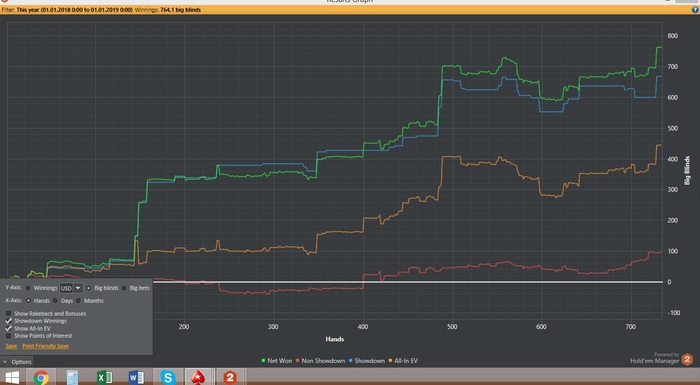
Task: Select the Big blinds radio button
Action: coord(88,288)
